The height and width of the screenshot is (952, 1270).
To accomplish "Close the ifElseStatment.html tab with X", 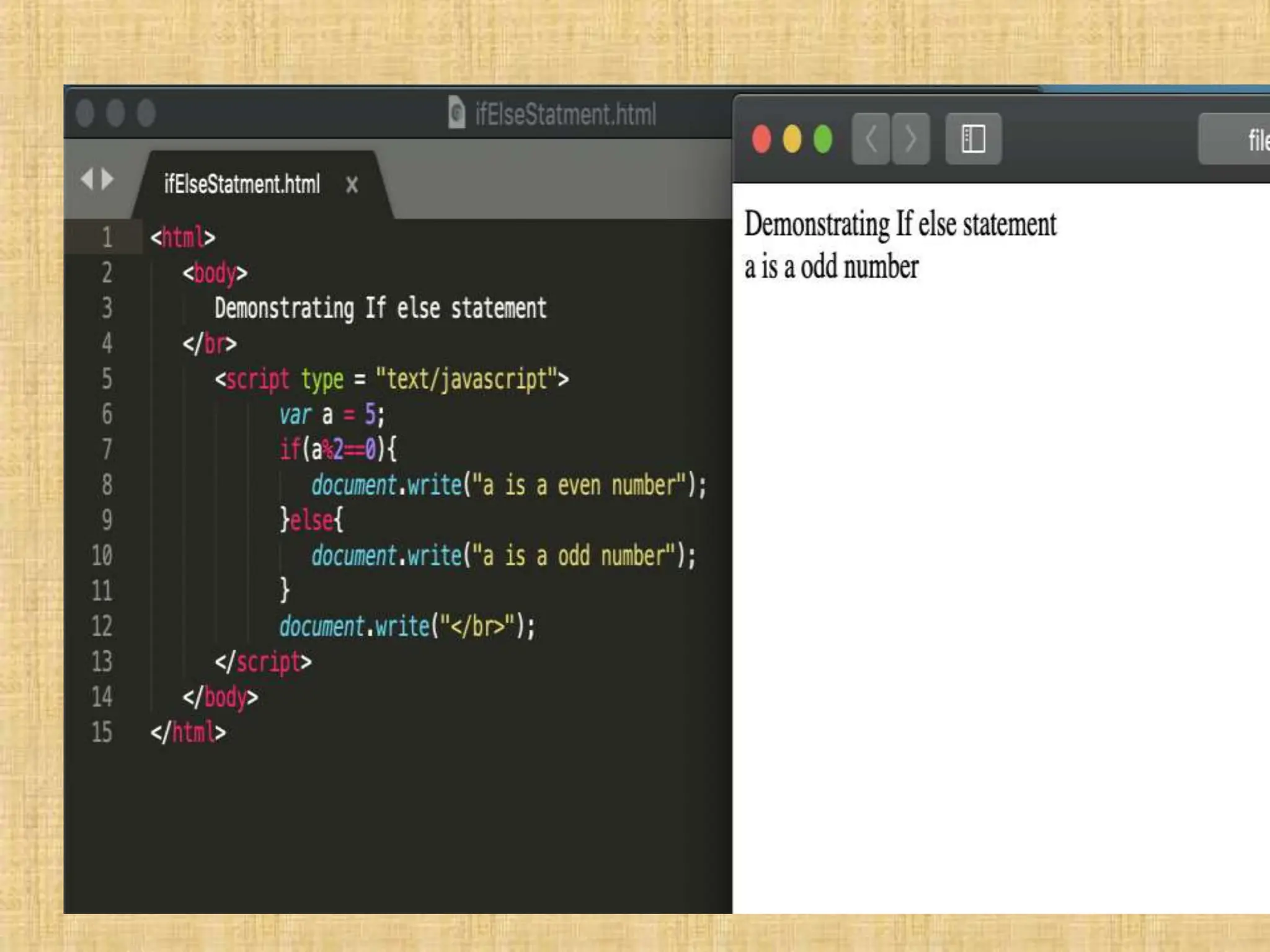I will coord(352,185).
